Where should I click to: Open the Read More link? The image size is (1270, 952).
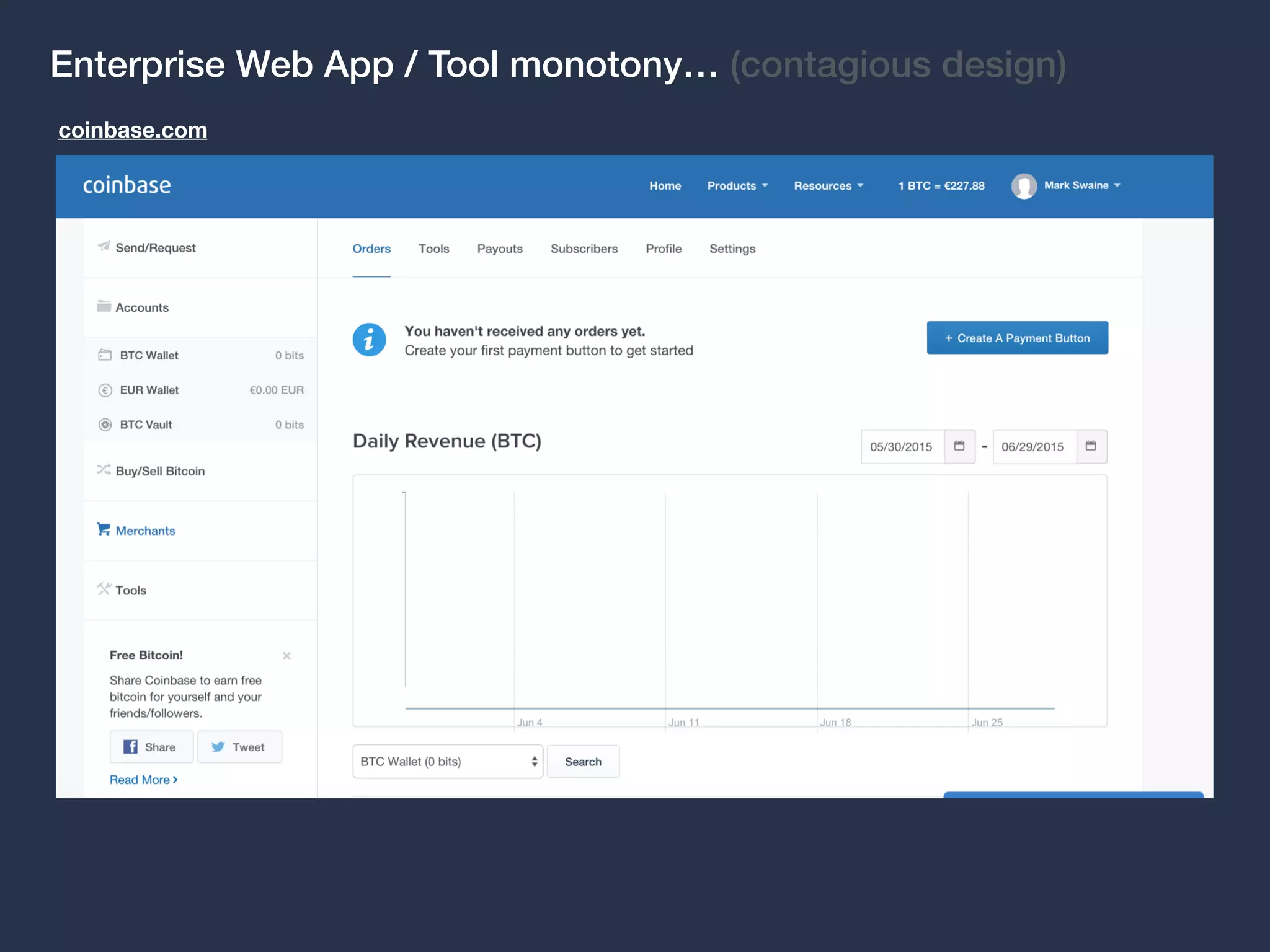coord(143,780)
